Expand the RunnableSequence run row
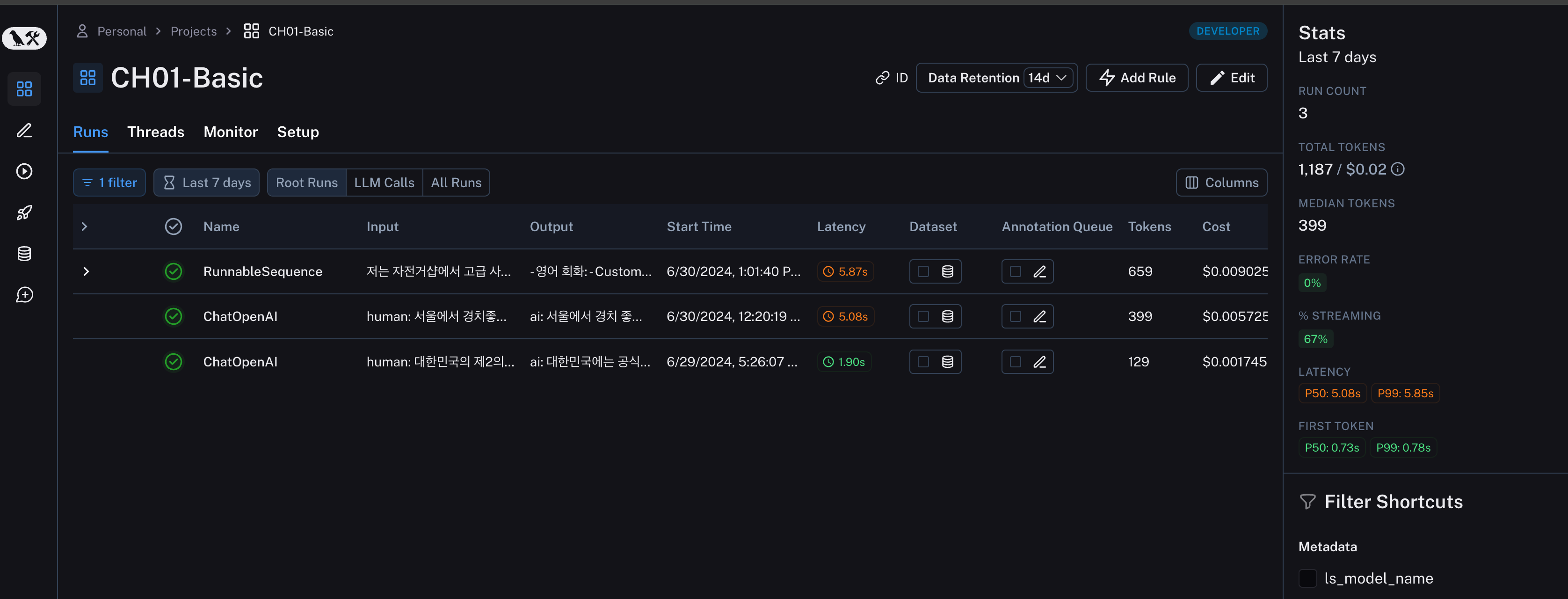The height and width of the screenshot is (599, 1568). [86, 271]
